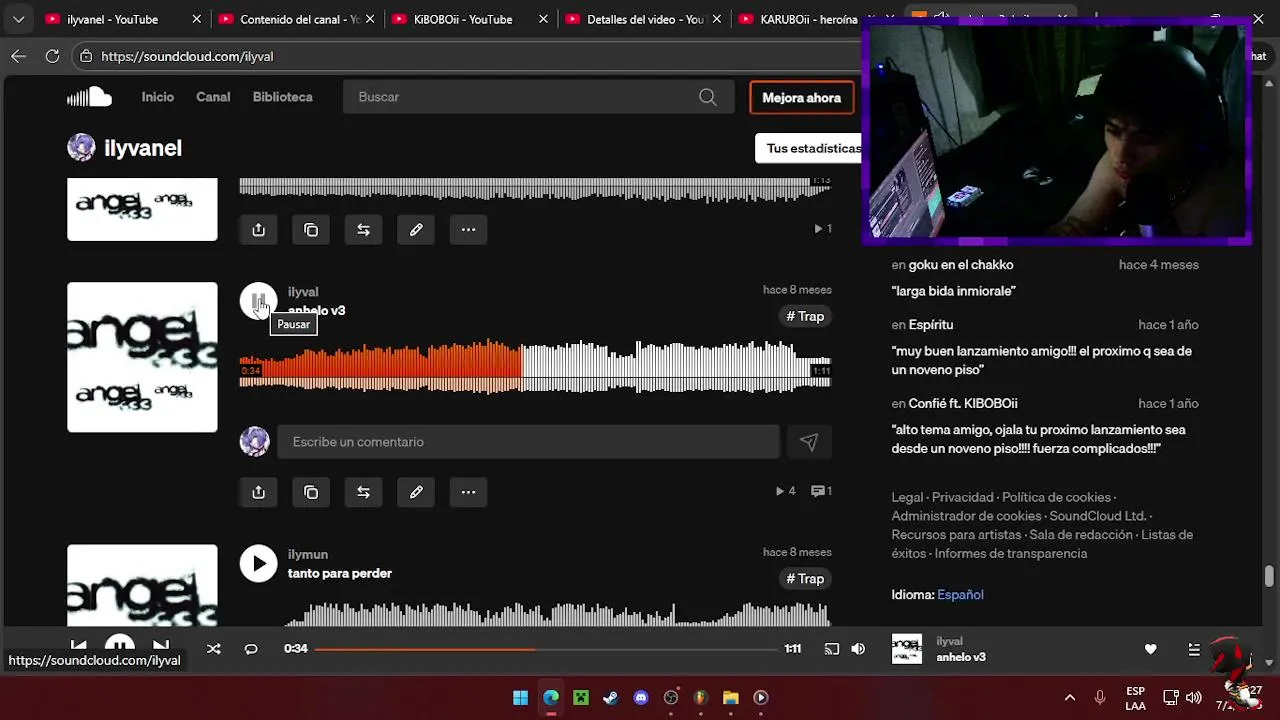Close the ilyvanel - YouTube tab
The height and width of the screenshot is (720, 1280).
click(x=197, y=19)
